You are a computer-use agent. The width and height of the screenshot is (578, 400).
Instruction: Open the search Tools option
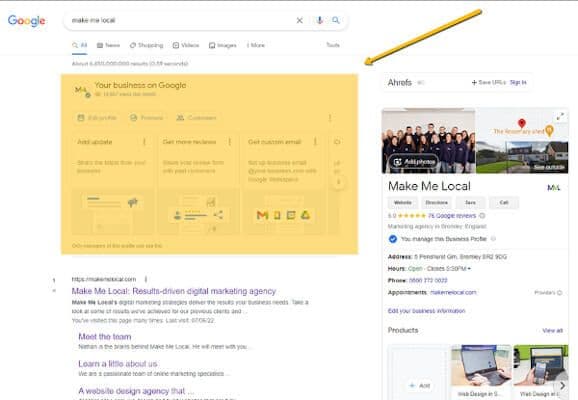[x=332, y=45]
